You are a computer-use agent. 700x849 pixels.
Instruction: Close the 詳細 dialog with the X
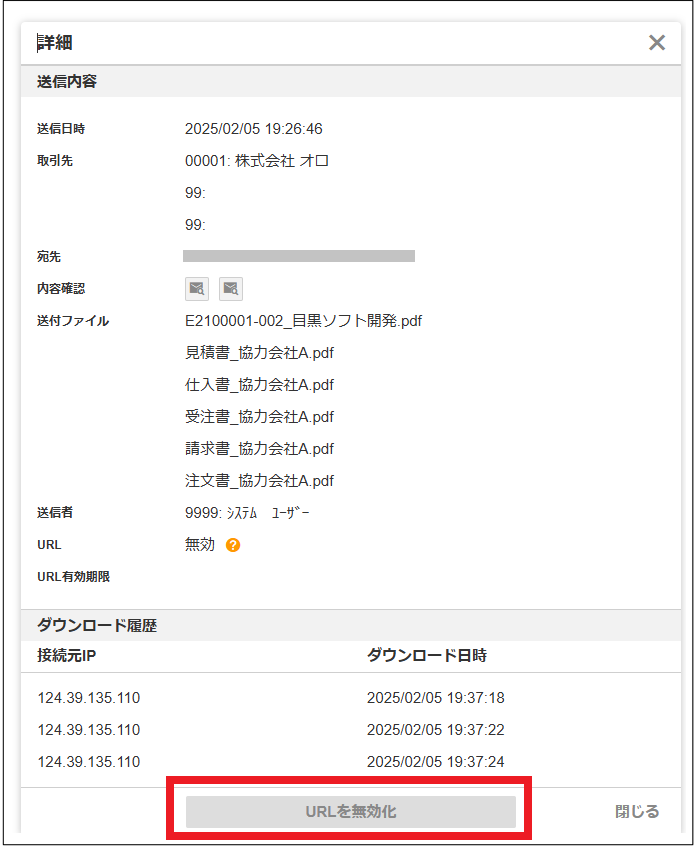point(657,43)
